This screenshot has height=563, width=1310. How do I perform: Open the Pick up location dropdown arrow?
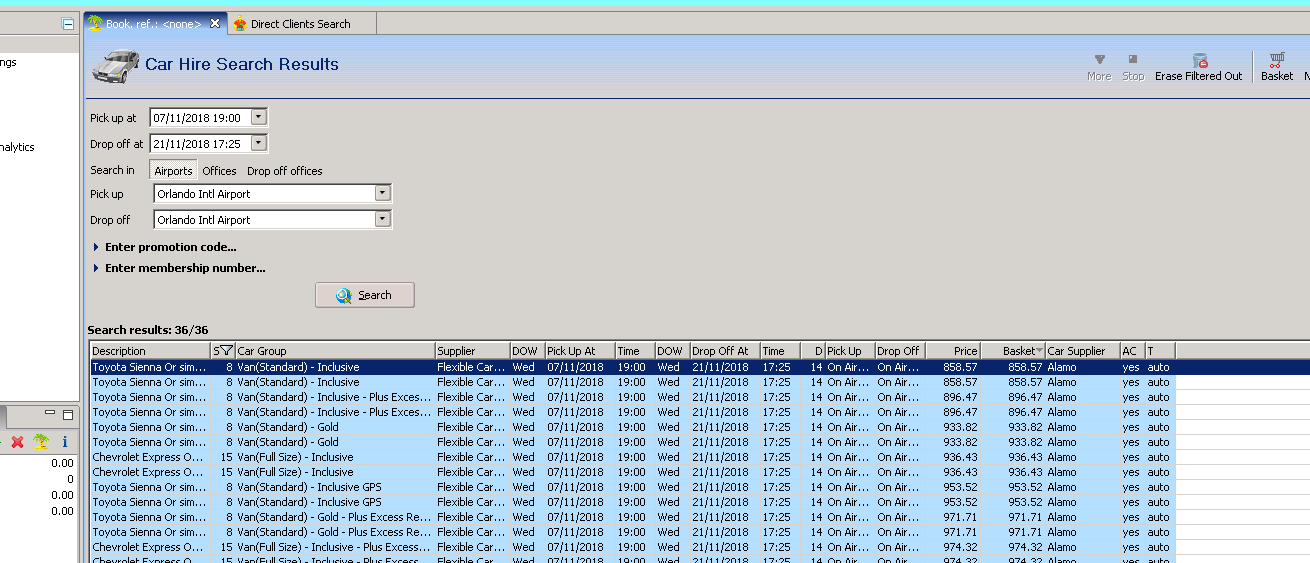[x=382, y=193]
